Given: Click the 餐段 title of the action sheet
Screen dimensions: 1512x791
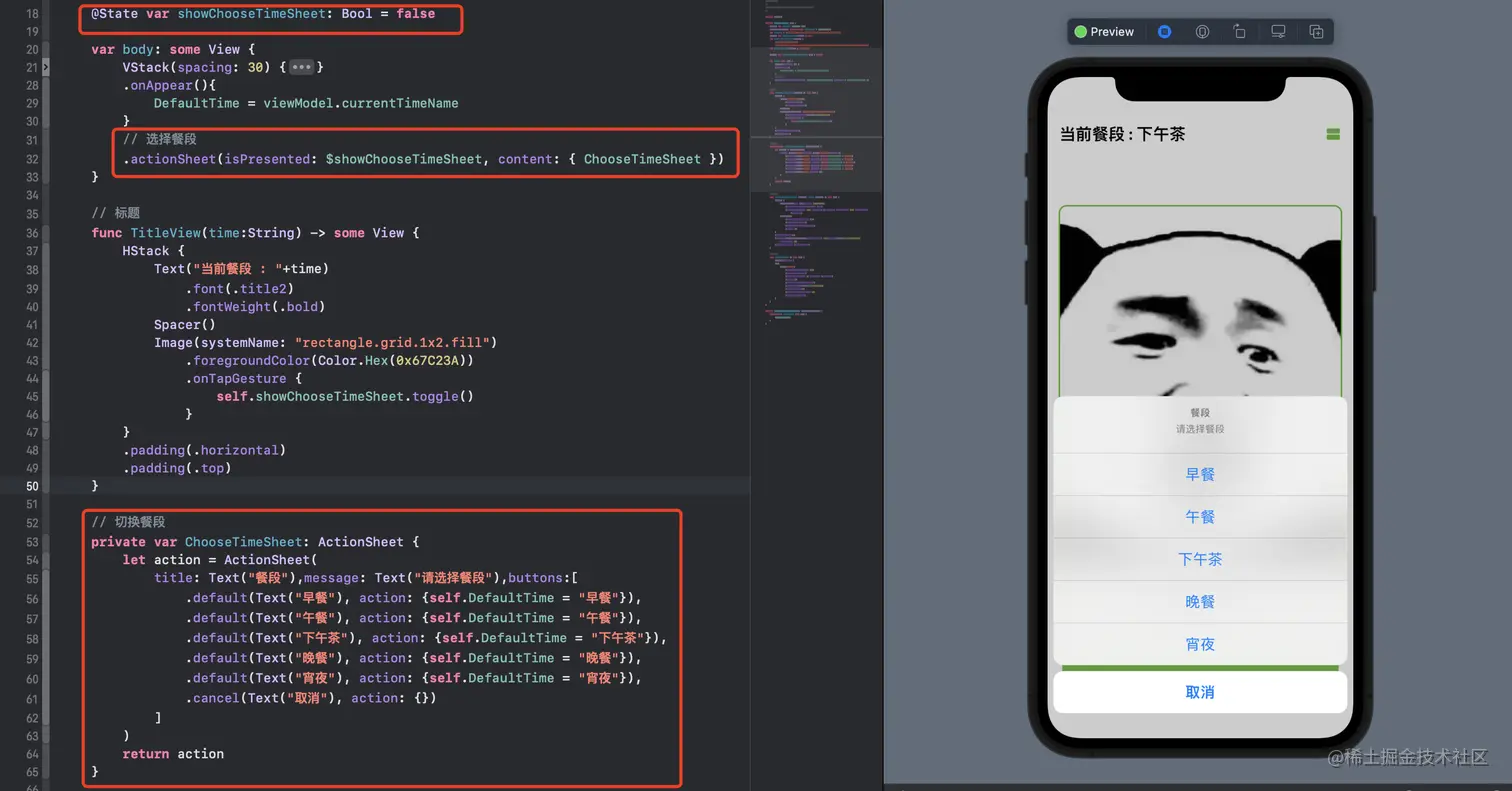Looking at the screenshot, I should [x=1200, y=412].
